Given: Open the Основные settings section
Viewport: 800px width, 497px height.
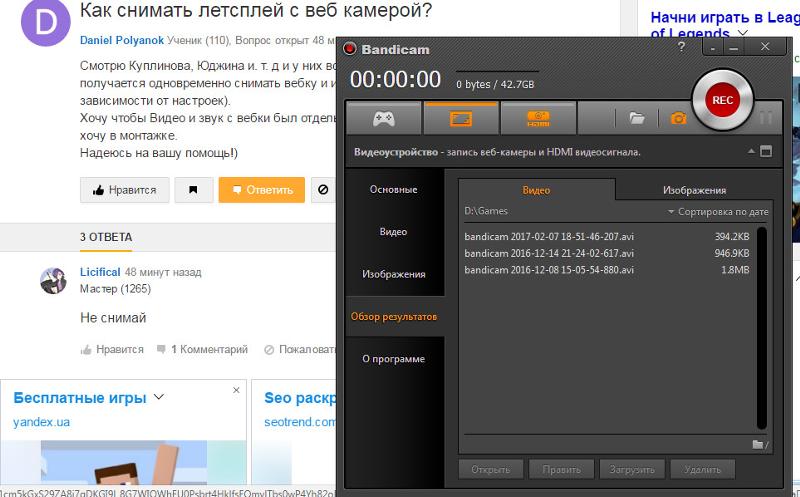Looking at the screenshot, I should 393,189.
